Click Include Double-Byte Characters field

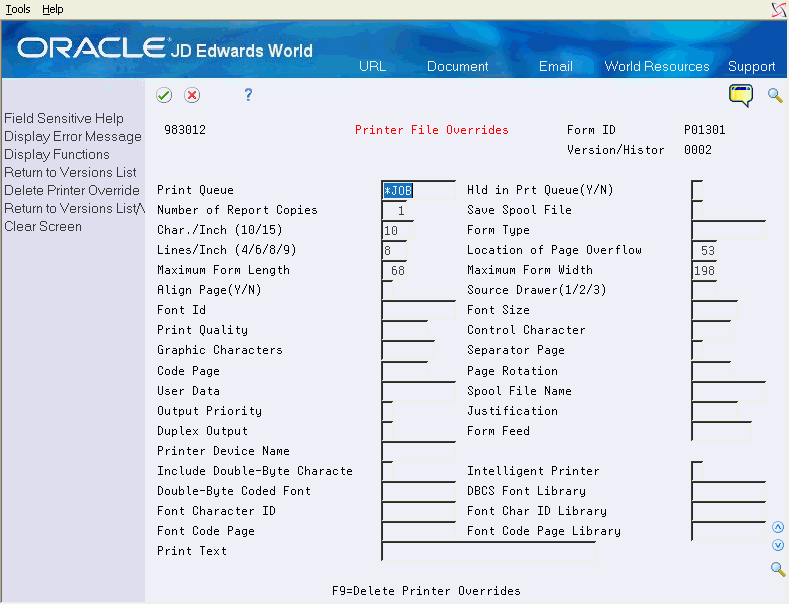pyautogui.click(x=387, y=471)
